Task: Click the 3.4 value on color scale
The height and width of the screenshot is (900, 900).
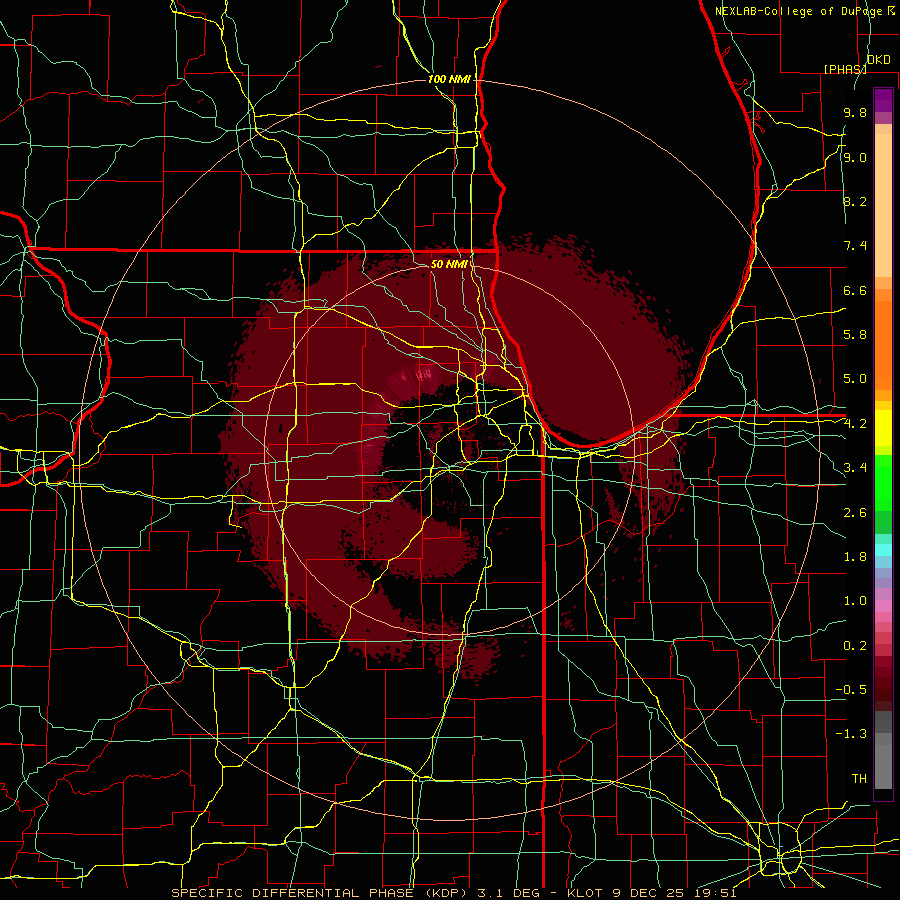Action: (855, 468)
